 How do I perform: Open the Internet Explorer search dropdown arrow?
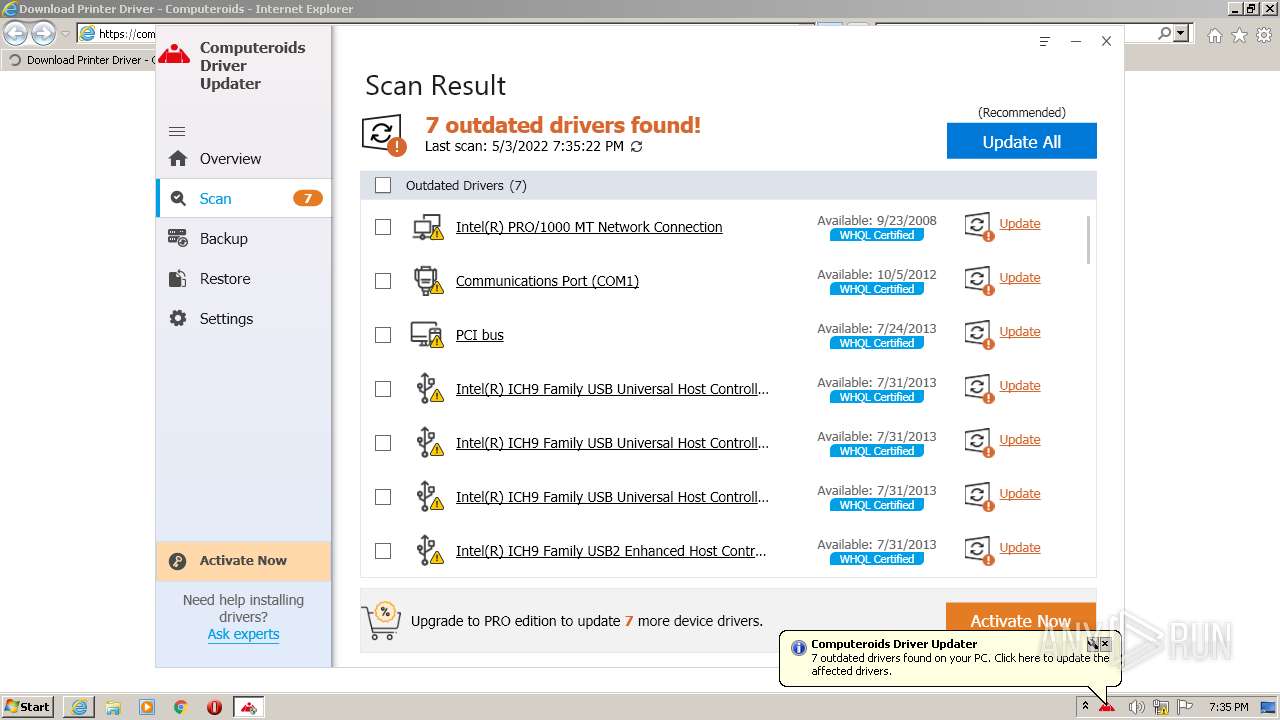pos(1181,33)
